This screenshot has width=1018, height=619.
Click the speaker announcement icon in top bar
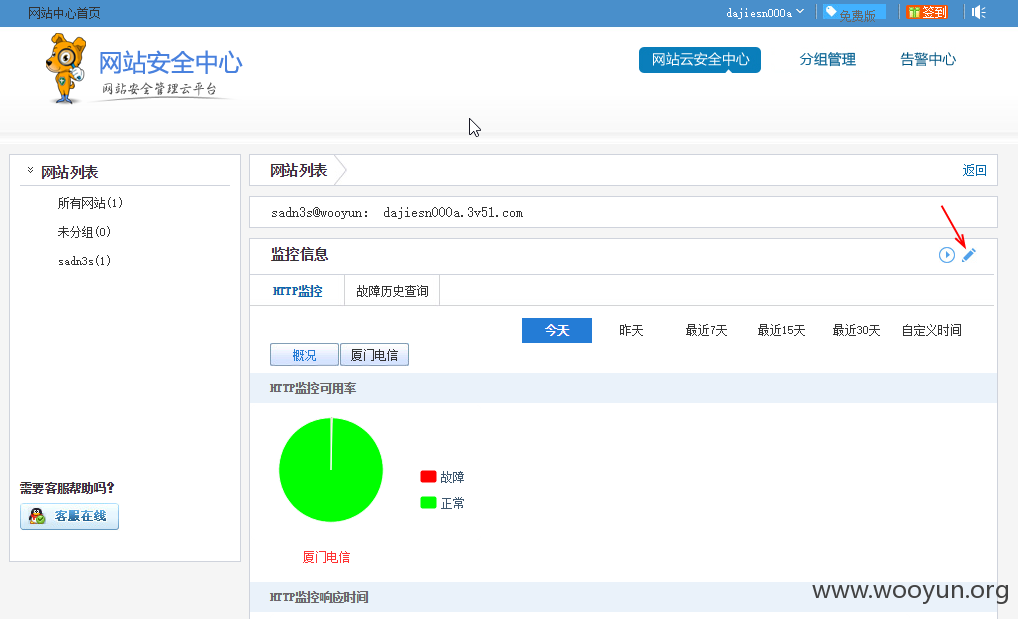(979, 12)
